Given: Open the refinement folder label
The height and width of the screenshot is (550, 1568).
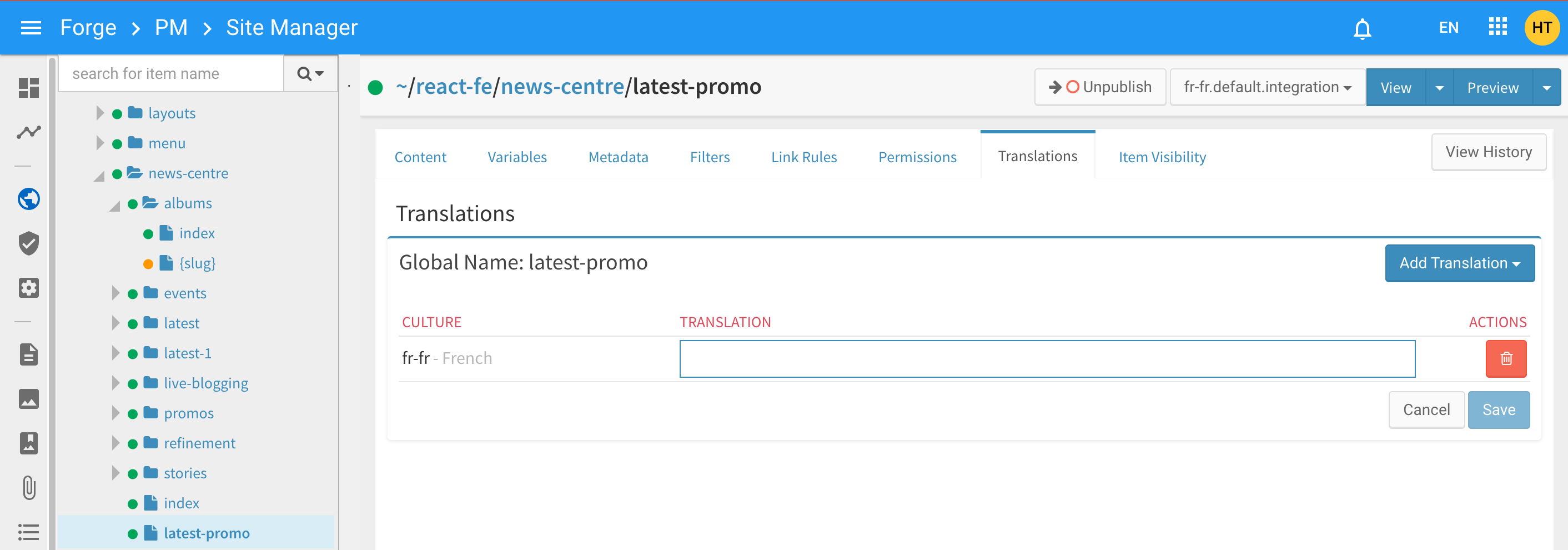Looking at the screenshot, I should coord(199,443).
